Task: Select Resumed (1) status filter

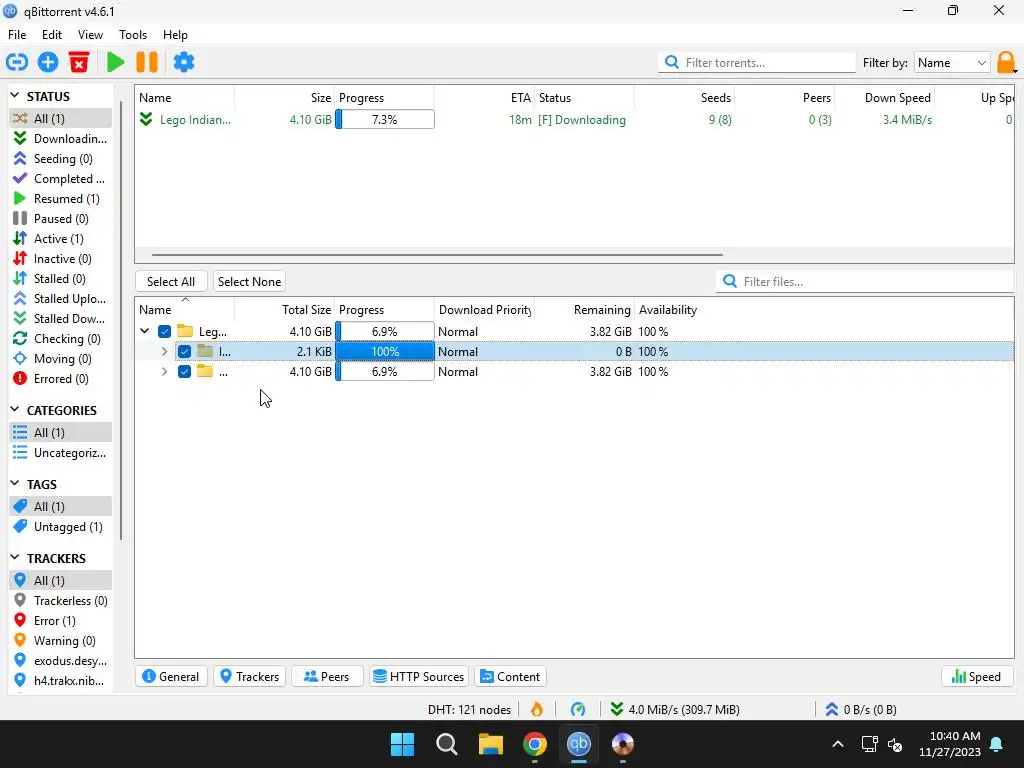Action: pos(61,199)
